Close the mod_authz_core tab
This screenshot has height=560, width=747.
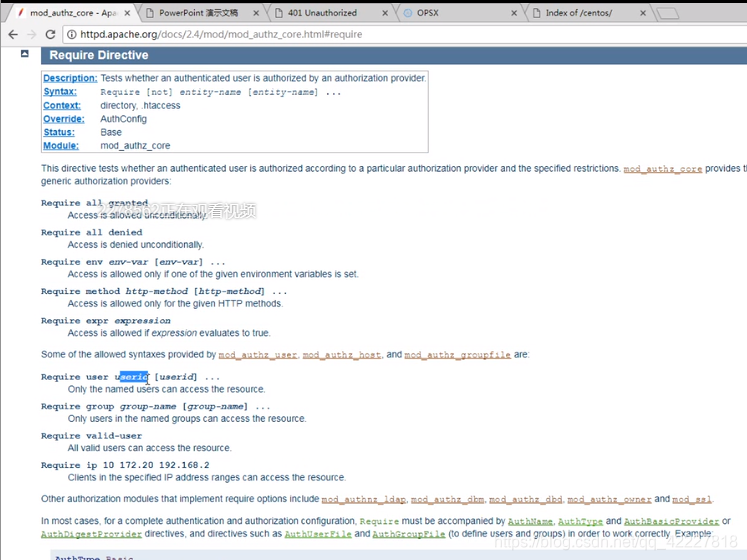[x=127, y=13]
